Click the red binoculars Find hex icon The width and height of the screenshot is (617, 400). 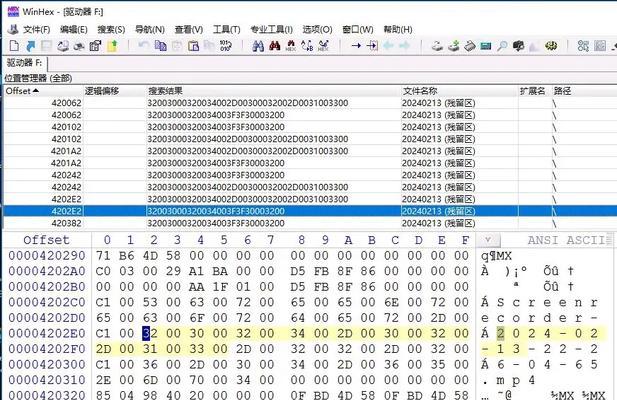[275, 46]
